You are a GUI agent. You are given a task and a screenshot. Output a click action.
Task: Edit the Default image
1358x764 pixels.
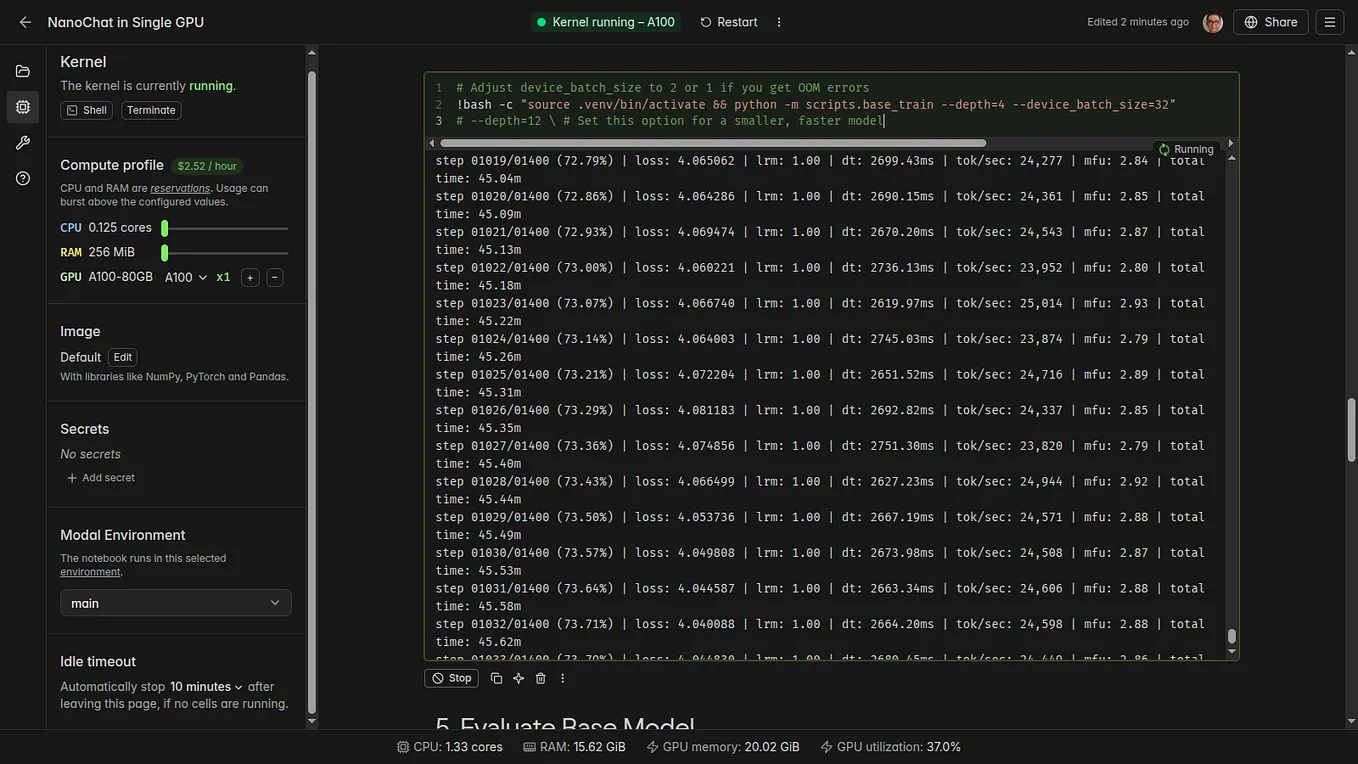click(122, 357)
